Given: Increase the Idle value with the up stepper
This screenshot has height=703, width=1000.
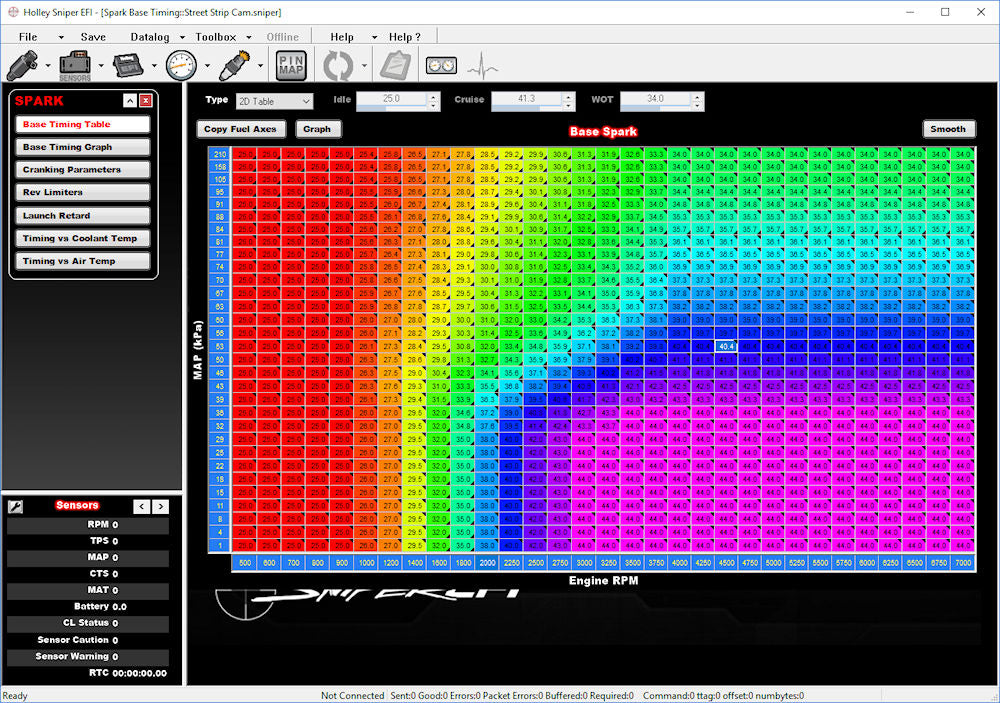Looking at the screenshot, I should pyautogui.click(x=433, y=95).
